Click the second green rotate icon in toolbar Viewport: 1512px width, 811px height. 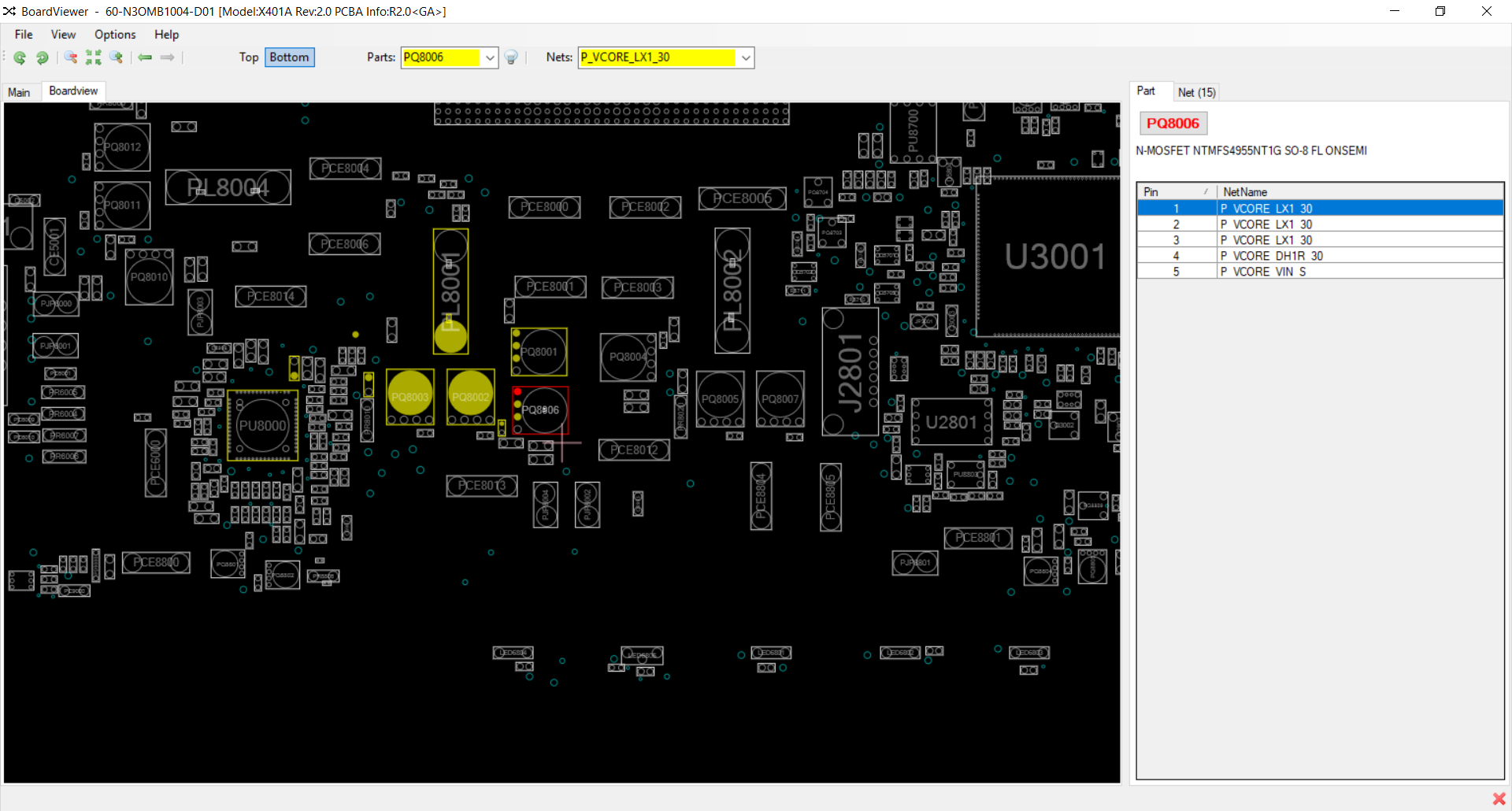(x=43, y=57)
